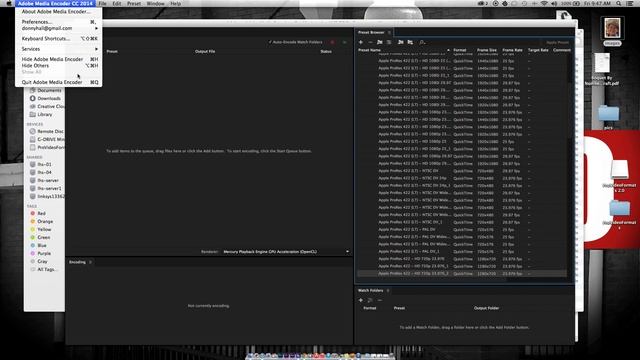The height and width of the screenshot is (360, 640).
Task: Click the preset search magnifier icon
Action: [x=422, y=42]
